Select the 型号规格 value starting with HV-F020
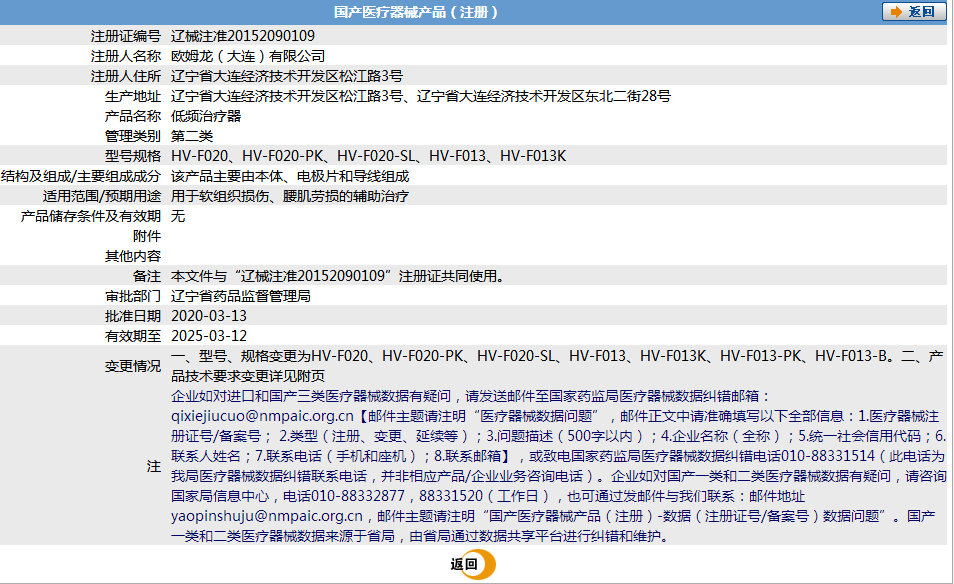This screenshot has width=954, height=584. [369, 156]
